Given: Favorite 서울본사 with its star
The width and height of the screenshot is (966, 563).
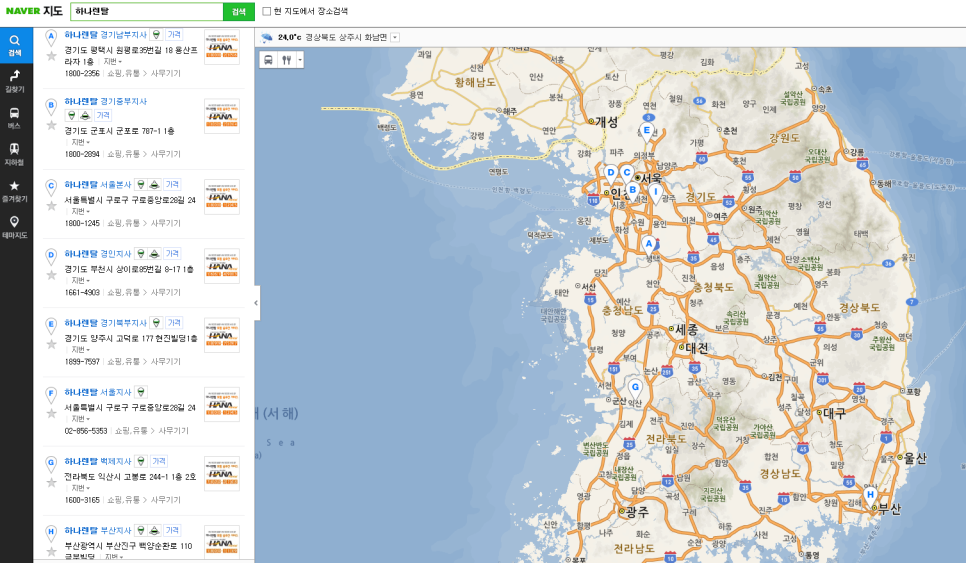Looking at the screenshot, I should 52,206.
